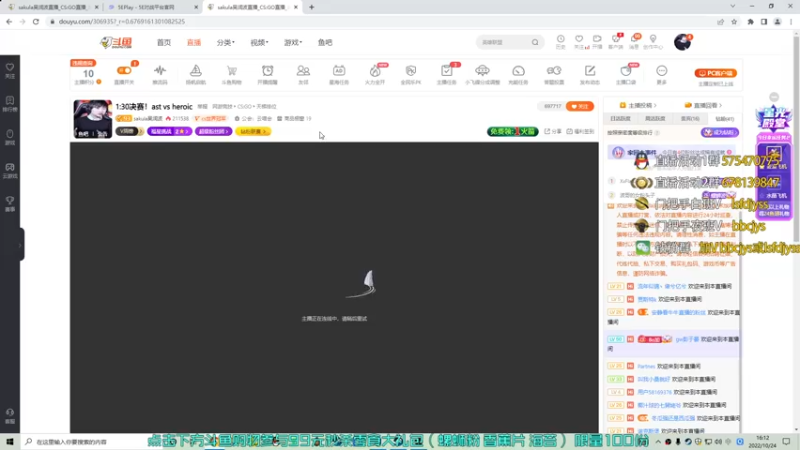Image resolution: width=800 pixels, height=450 pixels.
Task: Click the messages bell icon with orange badge
Action: (x=634, y=39)
